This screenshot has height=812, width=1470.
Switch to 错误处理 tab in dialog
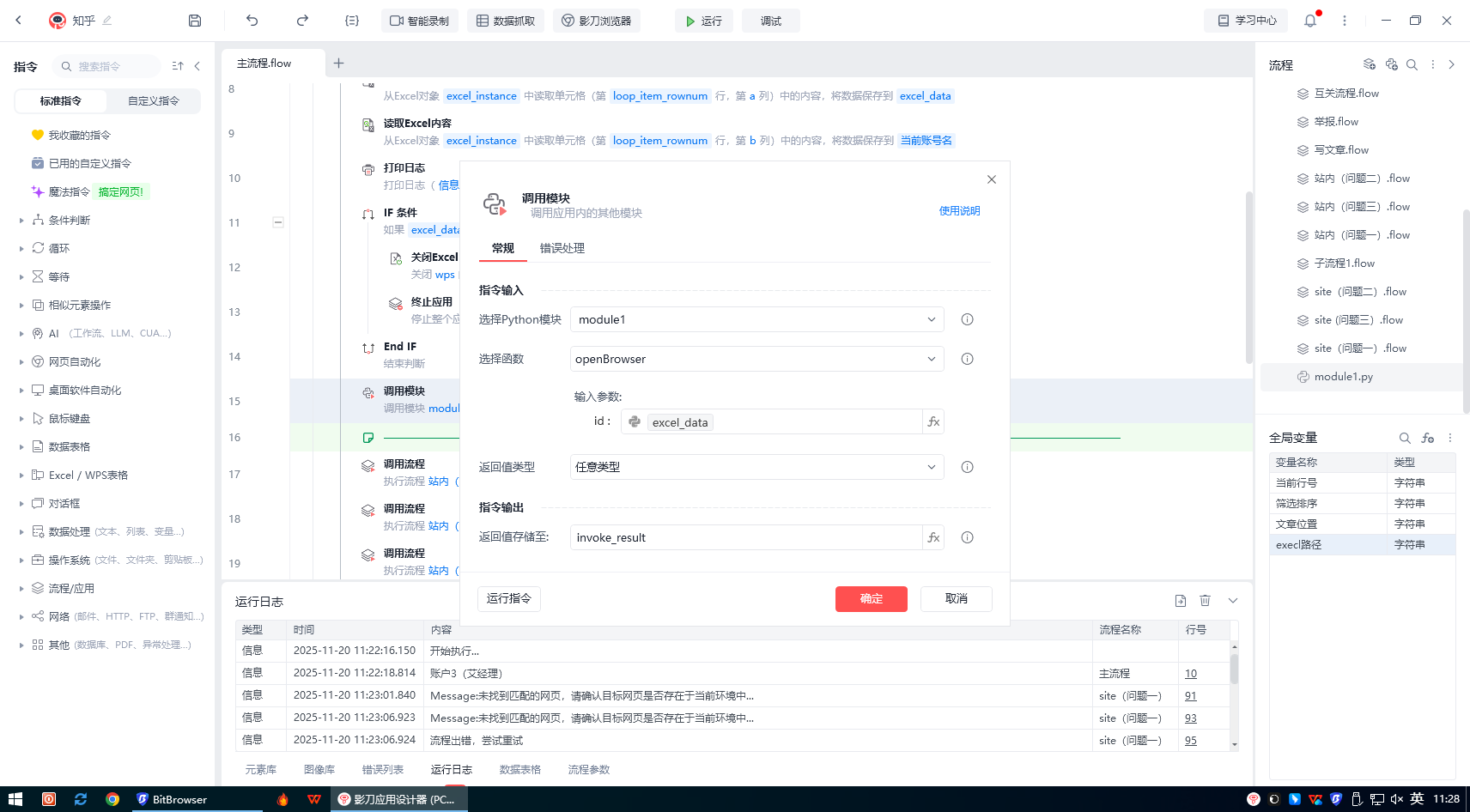562,248
